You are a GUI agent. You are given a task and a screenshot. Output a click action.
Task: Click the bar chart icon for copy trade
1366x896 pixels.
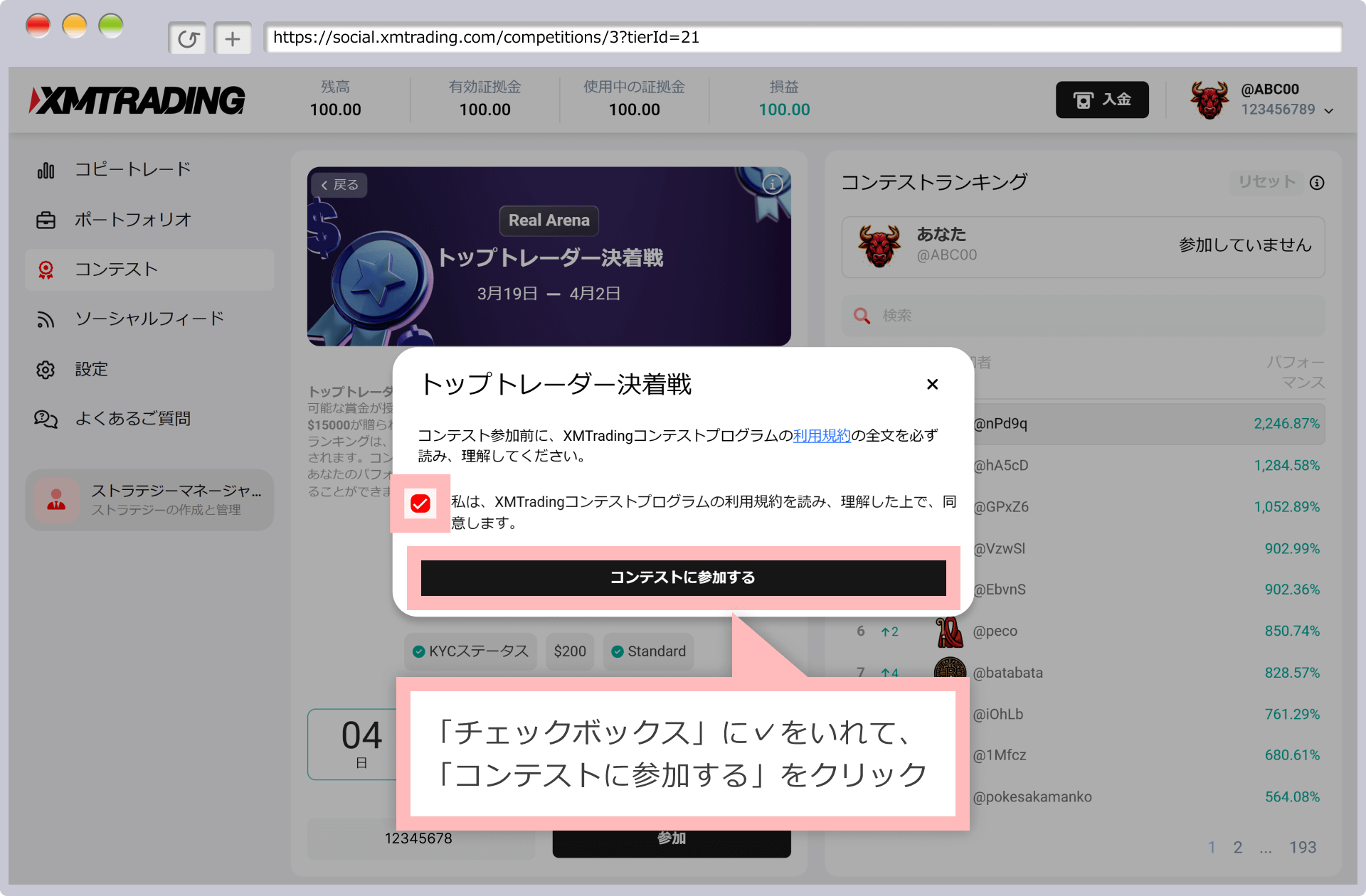[46, 170]
